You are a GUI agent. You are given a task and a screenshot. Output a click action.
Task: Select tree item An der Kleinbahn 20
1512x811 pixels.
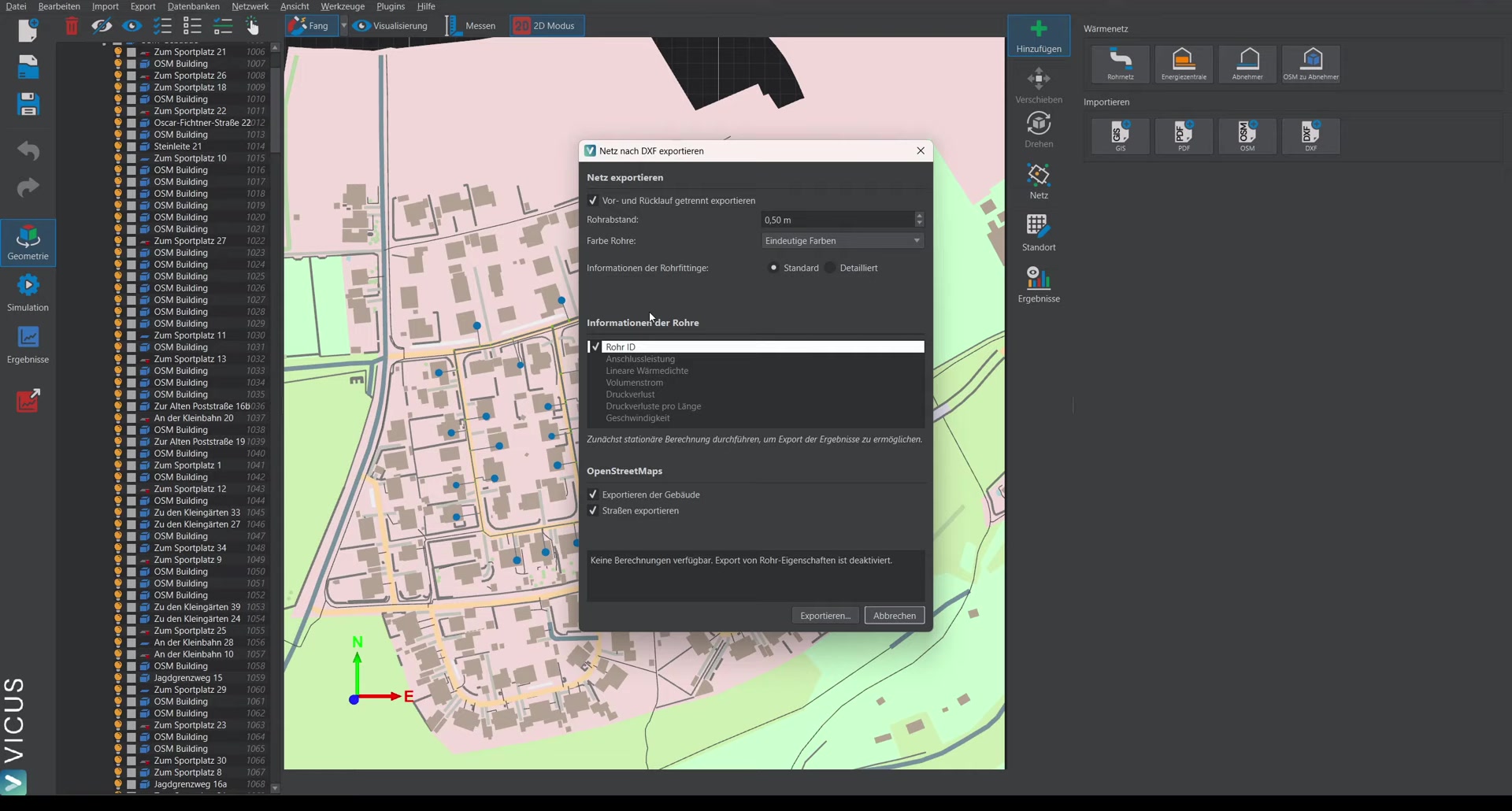[x=194, y=418]
